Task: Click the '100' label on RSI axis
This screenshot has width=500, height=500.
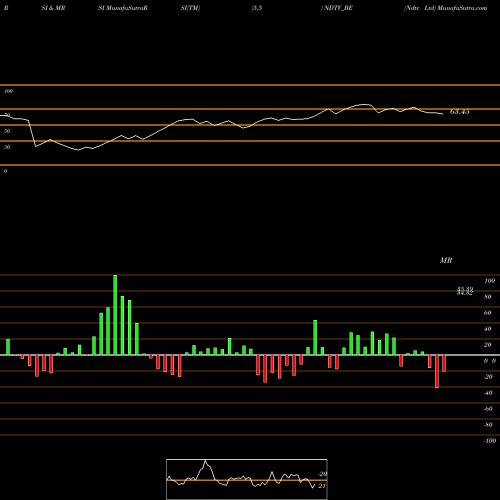Action: [8, 91]
